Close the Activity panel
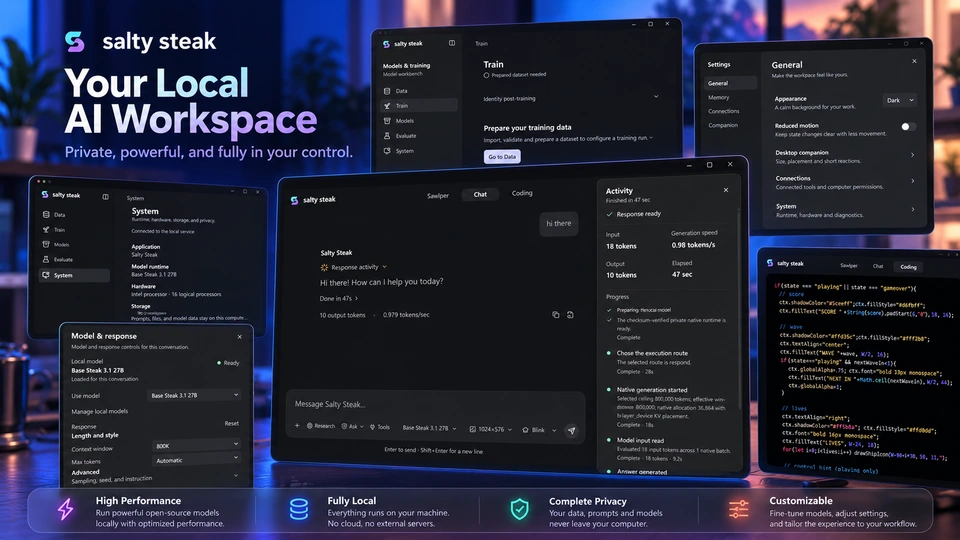Viewport: 960px width, 540px height. click(x=726, y=190)
